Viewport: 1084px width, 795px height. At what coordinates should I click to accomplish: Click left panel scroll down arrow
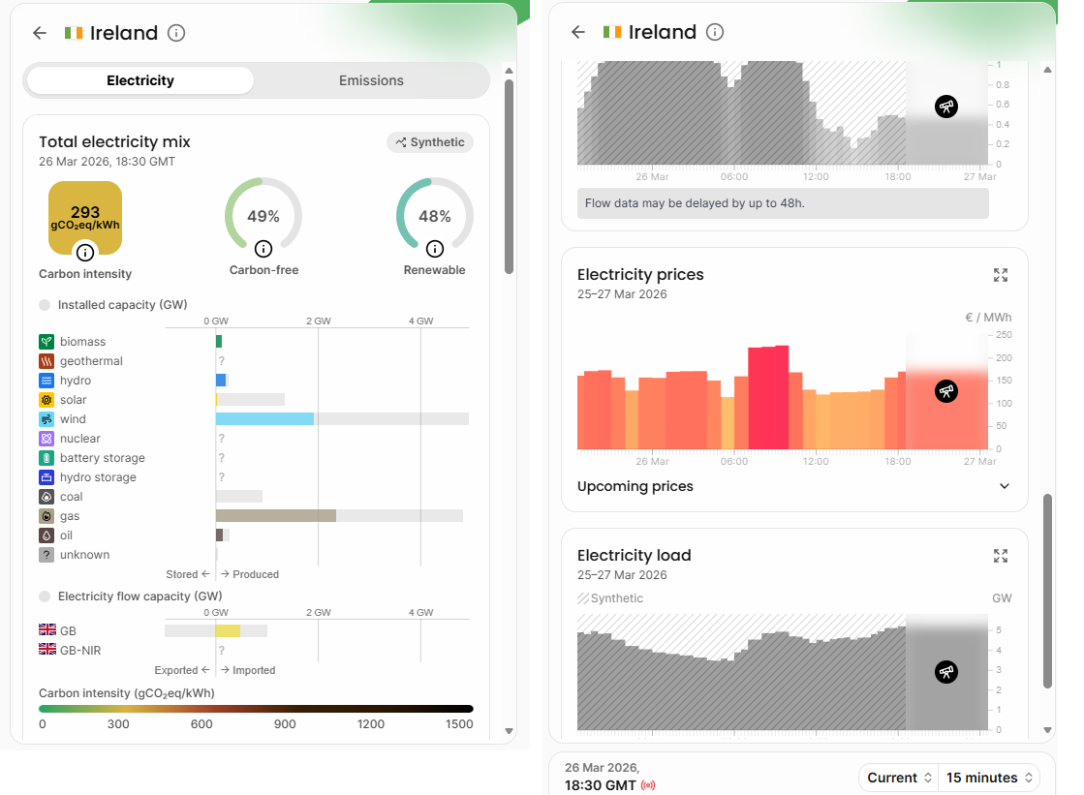click(x=509, y=731)
